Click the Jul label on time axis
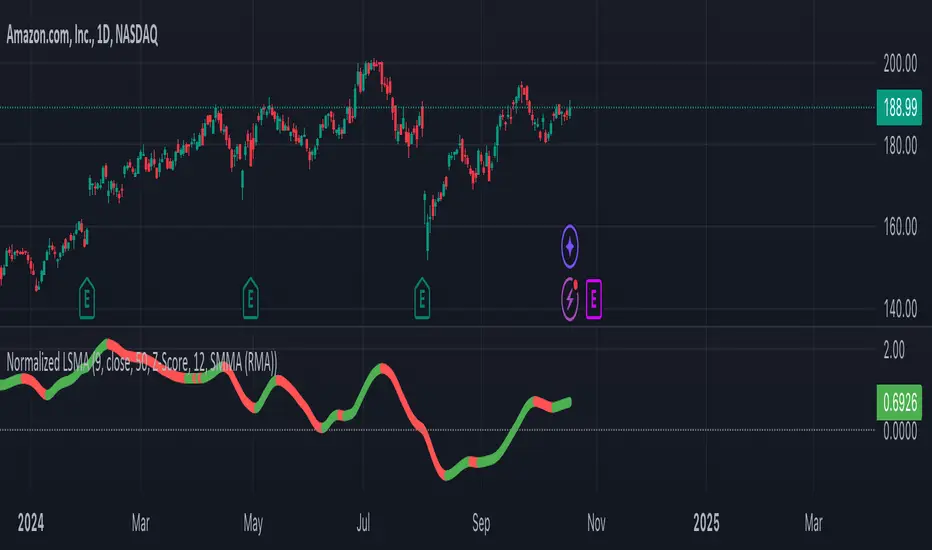Image resolution: width=932 pixels, height=550 pixels. coord(363,523)
